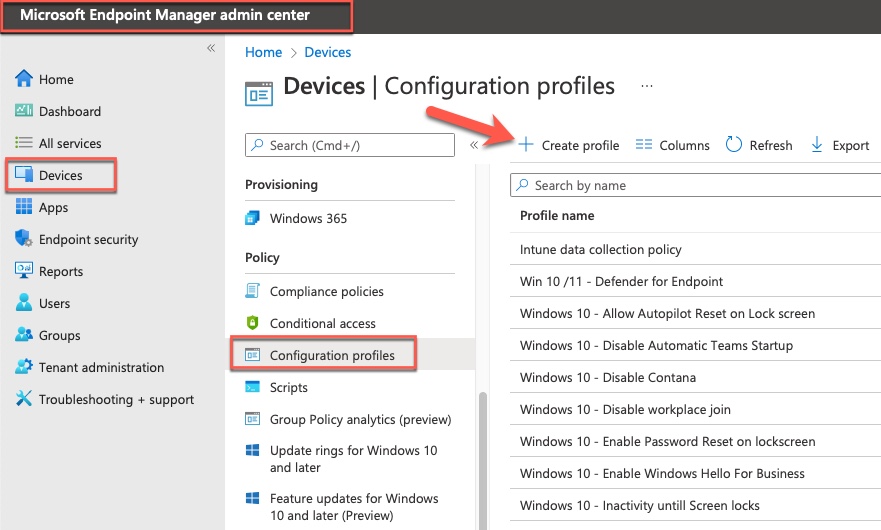Select Windows 365 under Provisioning
This screenshot has width=881, height=530.
coord(308,218)
